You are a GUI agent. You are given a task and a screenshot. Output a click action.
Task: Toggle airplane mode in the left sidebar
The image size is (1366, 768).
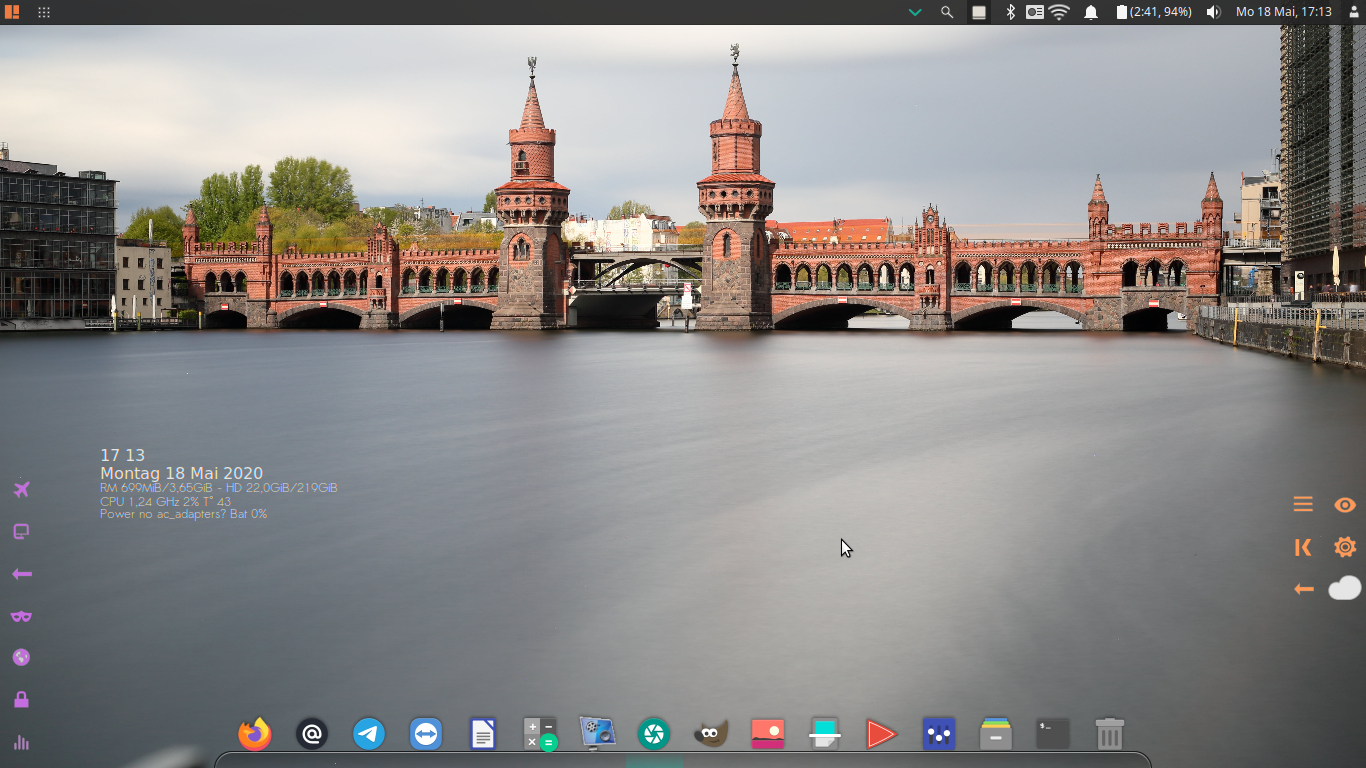20,489
